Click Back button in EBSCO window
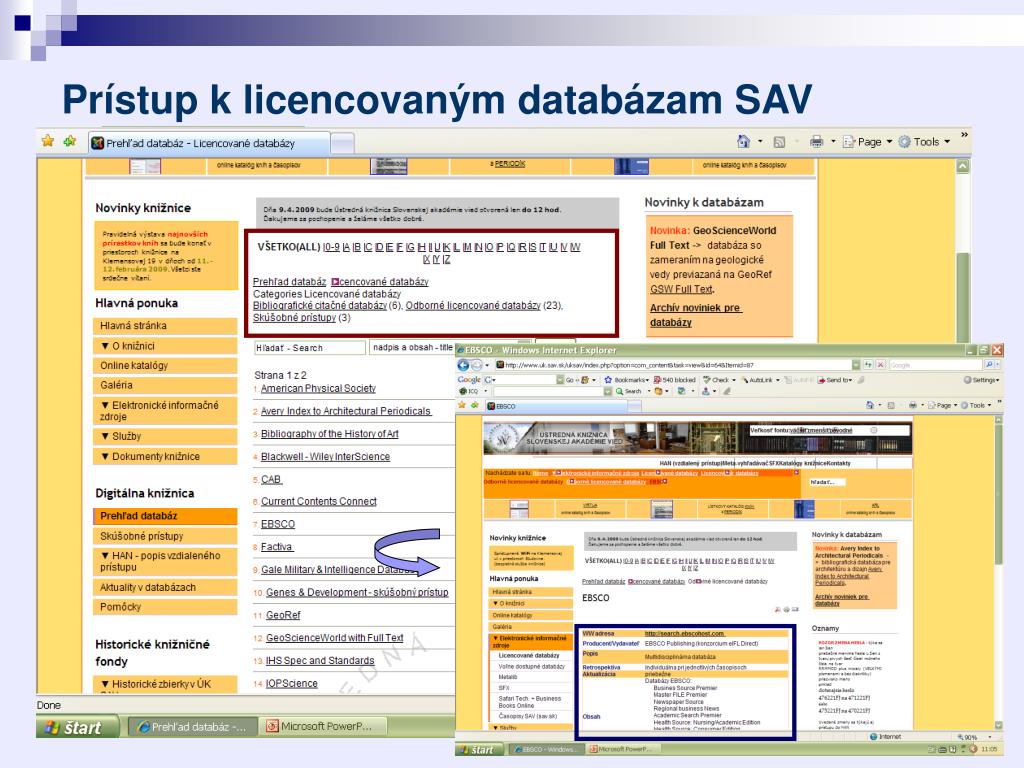 [x=463, y=364]
